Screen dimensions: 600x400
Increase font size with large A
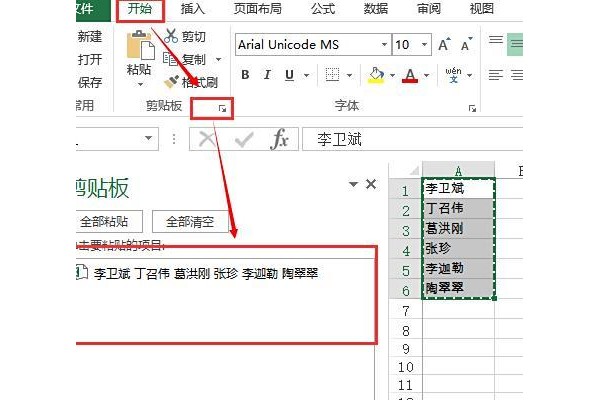(444, 44)
